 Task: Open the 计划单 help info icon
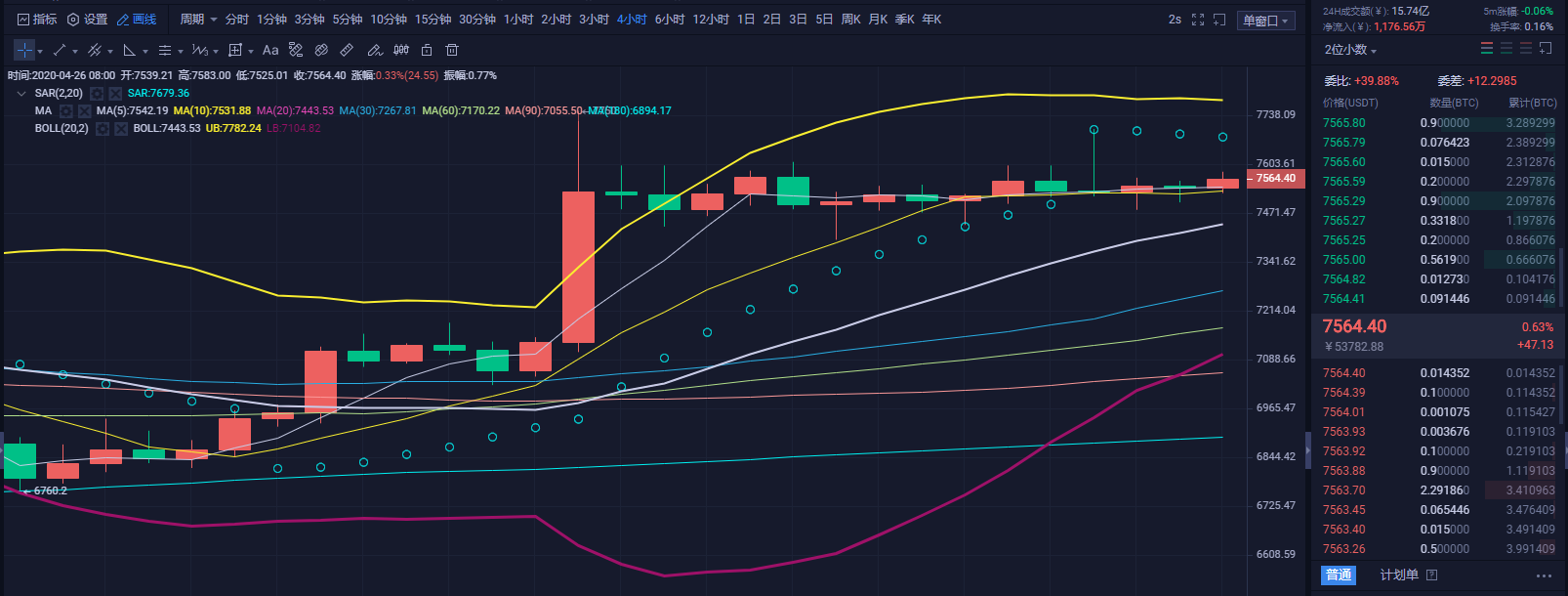(1432, 575)
